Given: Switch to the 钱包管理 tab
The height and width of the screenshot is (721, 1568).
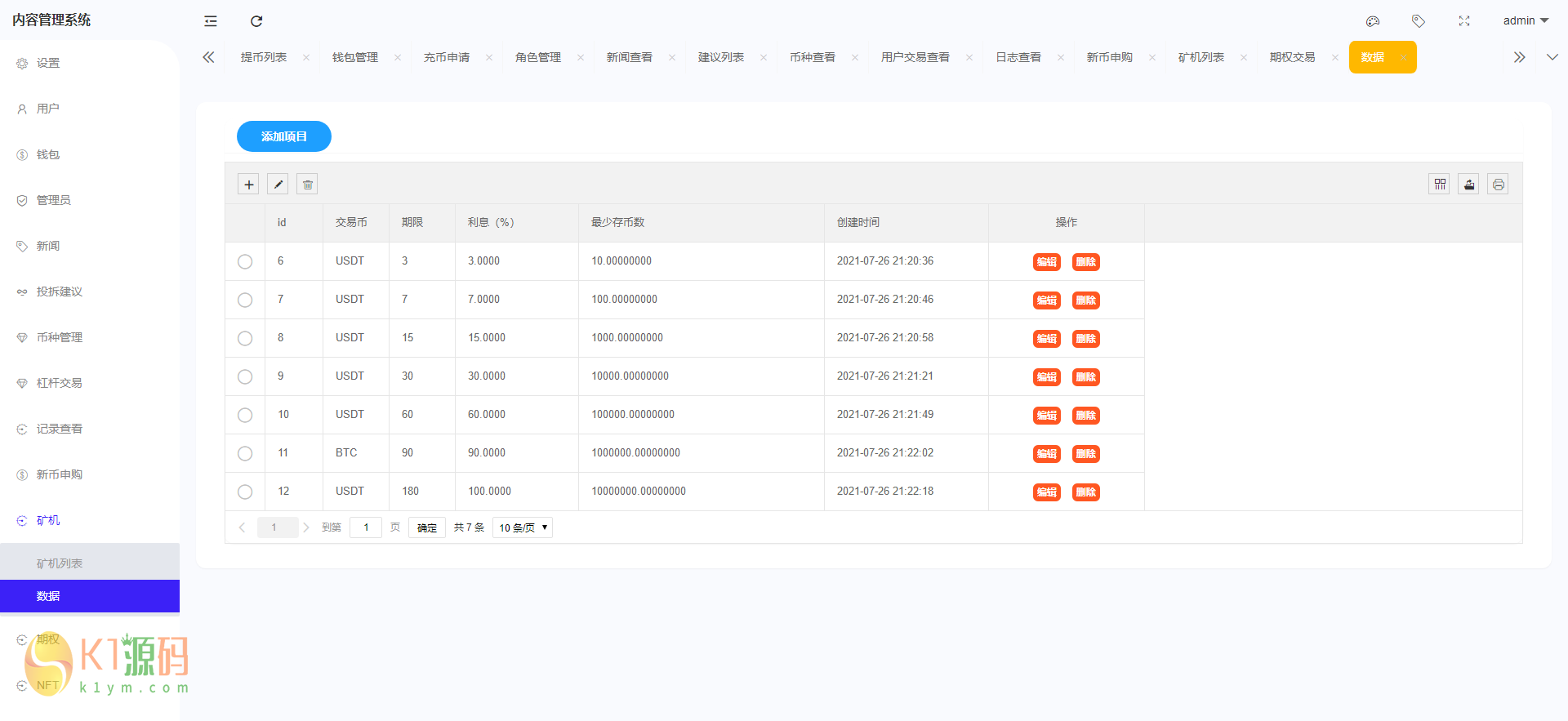Looking at the screenshot, I should click(x=355, y=57).
